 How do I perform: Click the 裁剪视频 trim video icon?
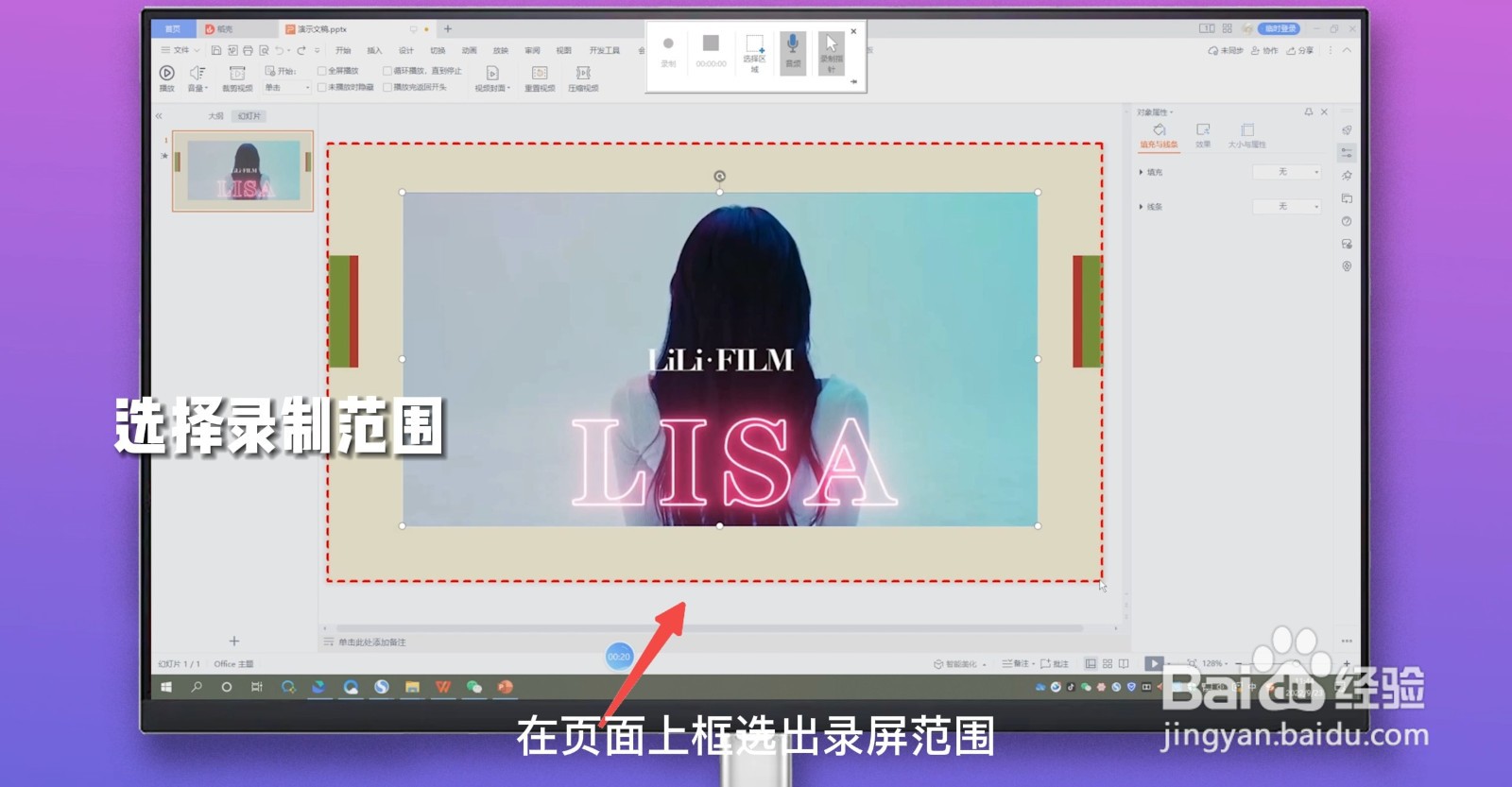pyautogui.click(x=237, y=73)
